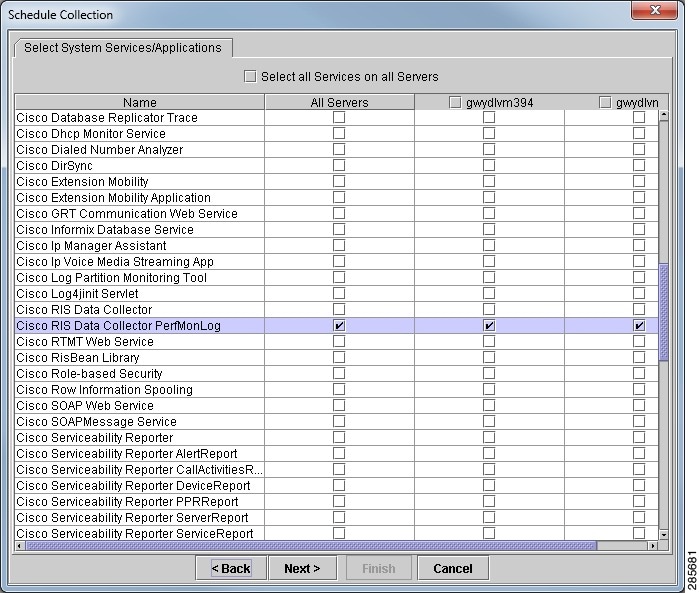Check gwydlvm394 for Cisco Ip Manager Assistant
The image size is (699, 593).
point(489,246)
